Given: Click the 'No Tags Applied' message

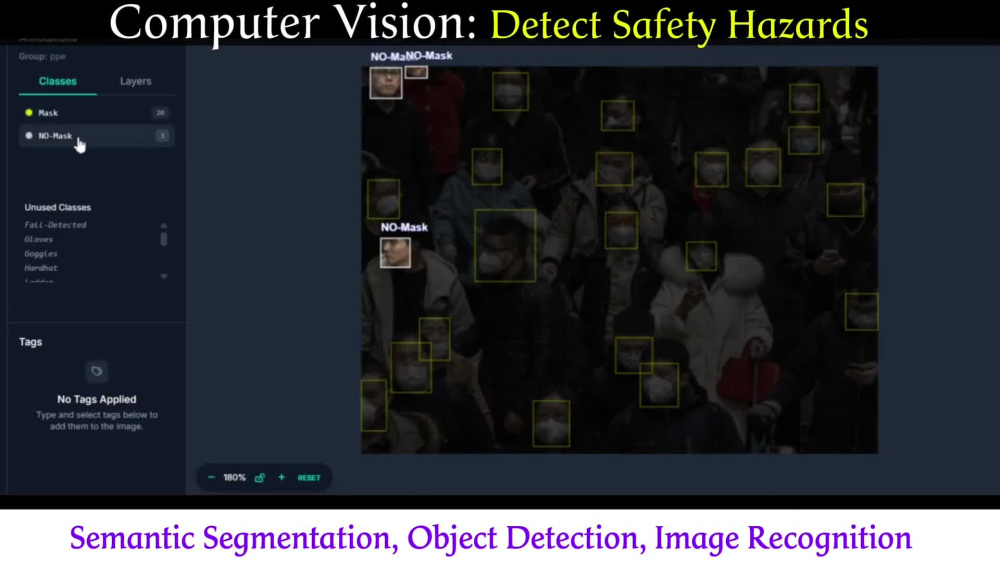Looking at the screenshot, I should pos(96,399).
